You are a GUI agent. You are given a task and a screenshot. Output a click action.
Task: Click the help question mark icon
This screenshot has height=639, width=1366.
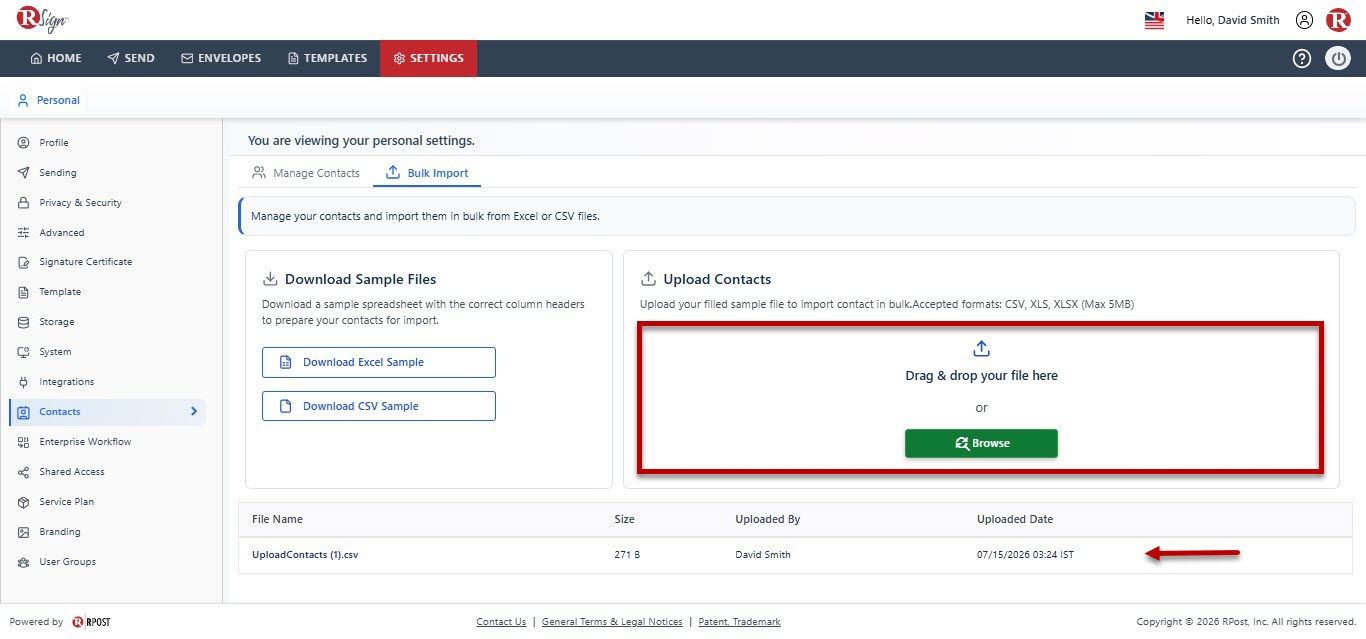click(x=1301, y=58)
